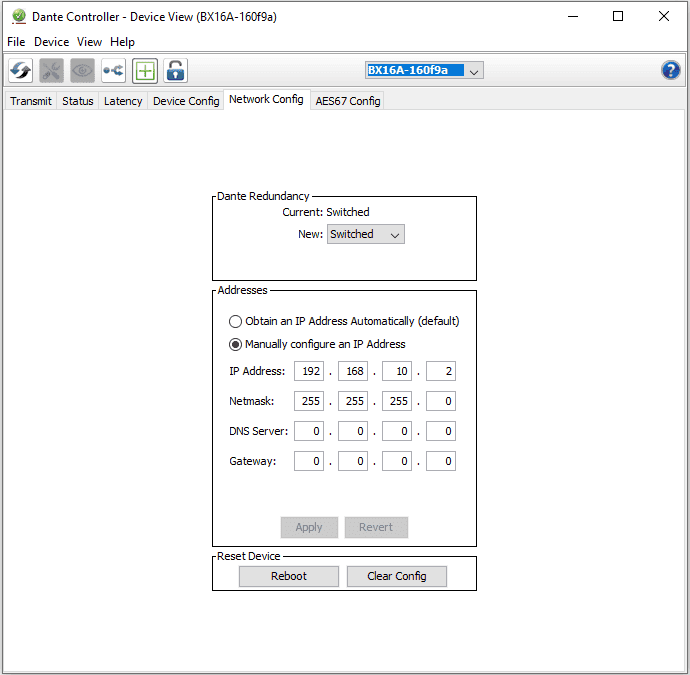This screenshot has width=690, height=675.
Task: Open the BX16A-160f9a device selector dropdown
Action: point(424,70)
